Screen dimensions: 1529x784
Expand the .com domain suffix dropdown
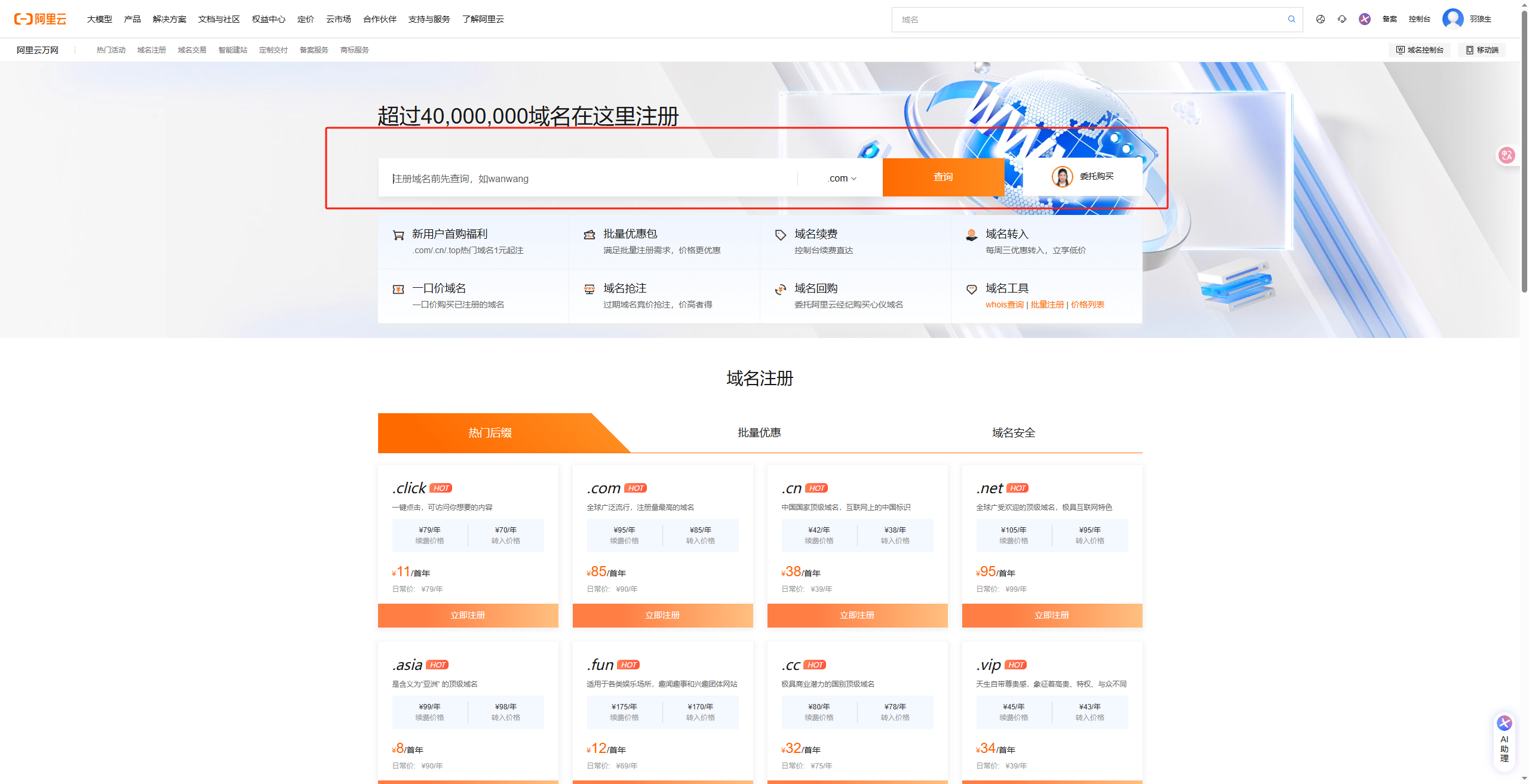coord(842,178)
